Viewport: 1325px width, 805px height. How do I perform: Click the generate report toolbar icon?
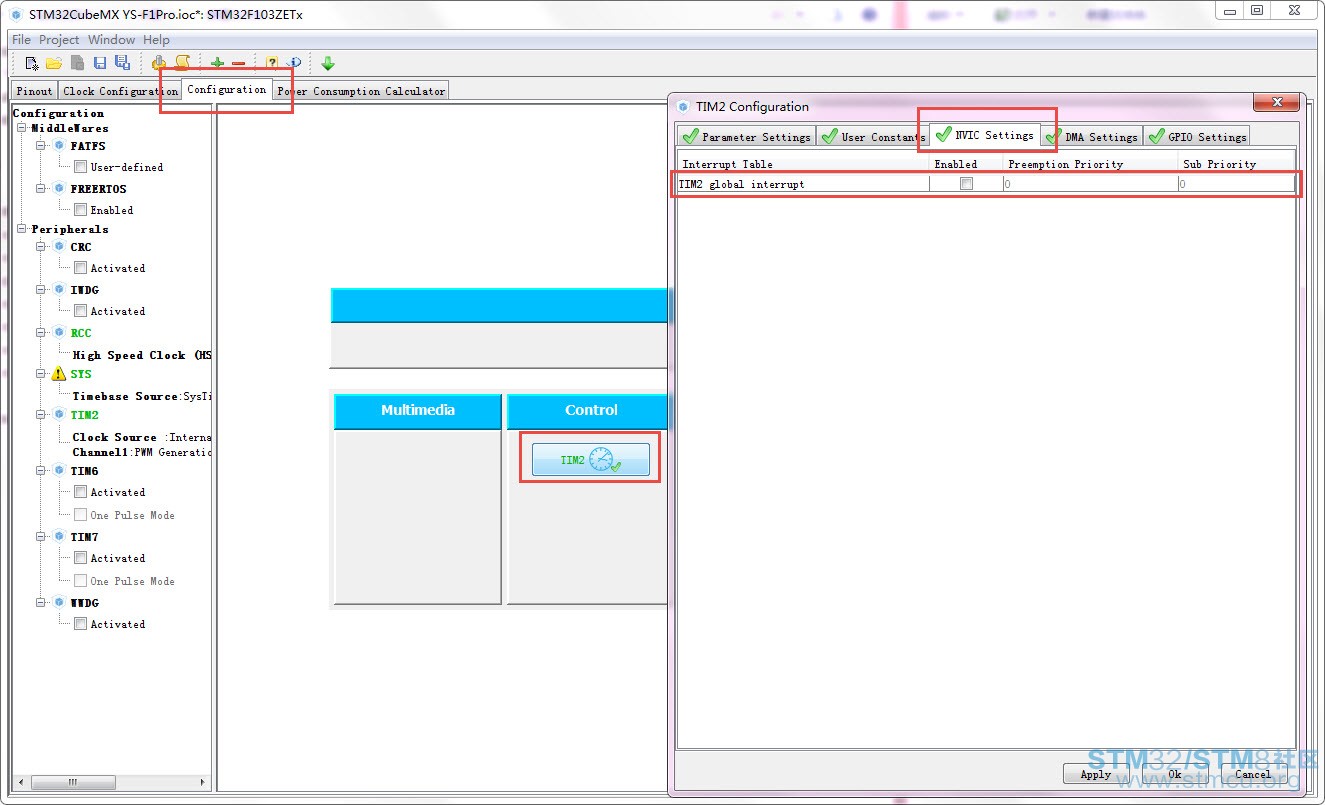pos(159,63)
